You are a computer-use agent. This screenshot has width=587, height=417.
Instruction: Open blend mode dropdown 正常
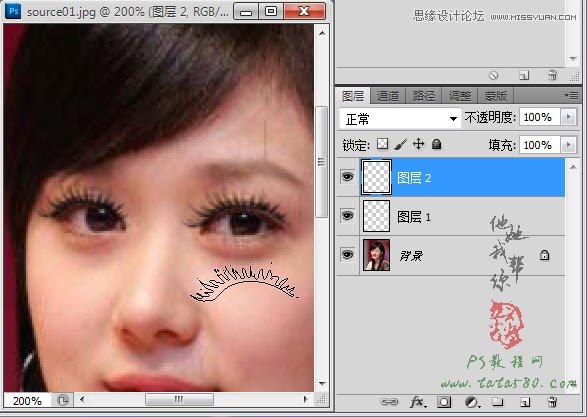click(x=400, y=119)
